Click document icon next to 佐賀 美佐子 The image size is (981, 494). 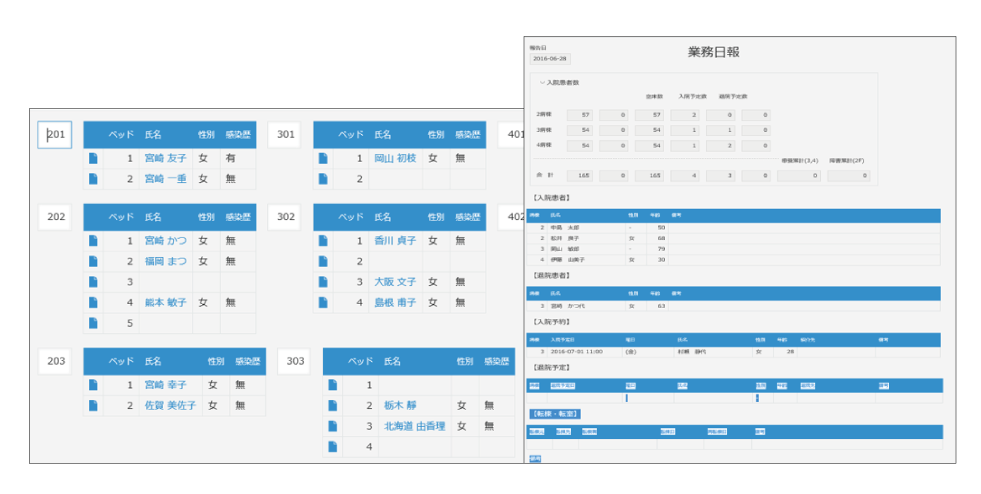point(93,405)
